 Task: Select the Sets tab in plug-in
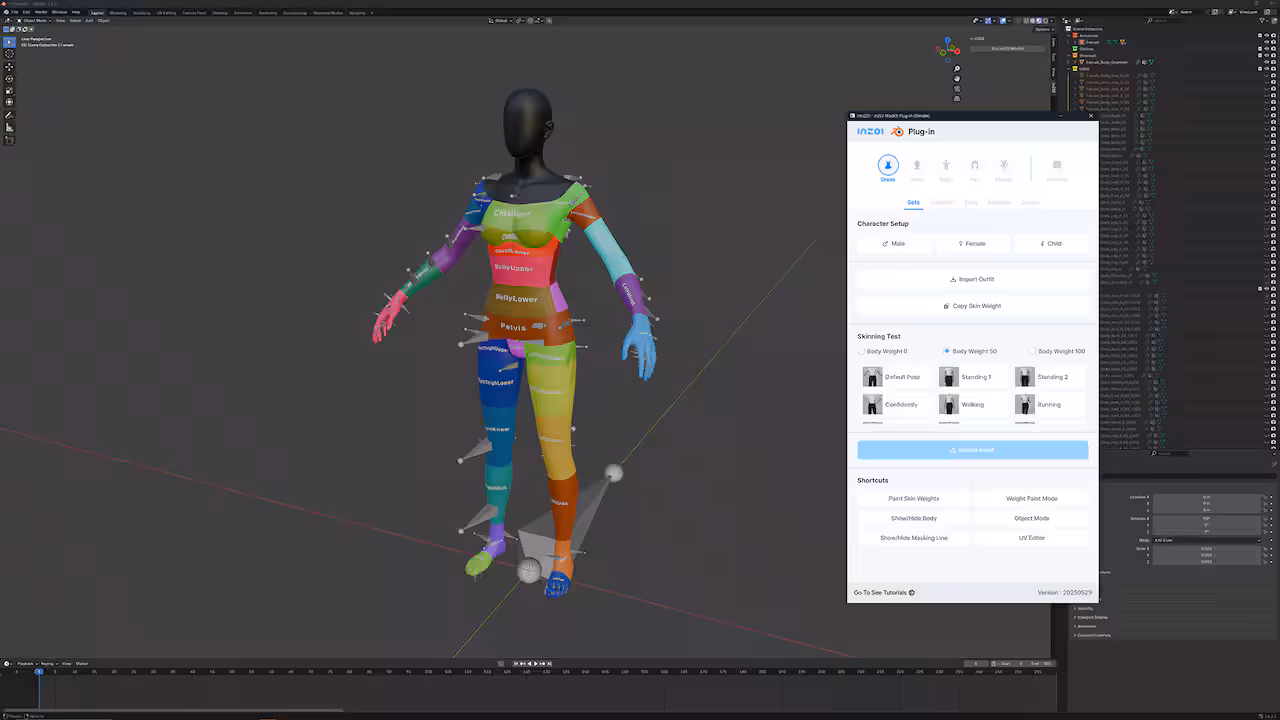coord(913,202)
